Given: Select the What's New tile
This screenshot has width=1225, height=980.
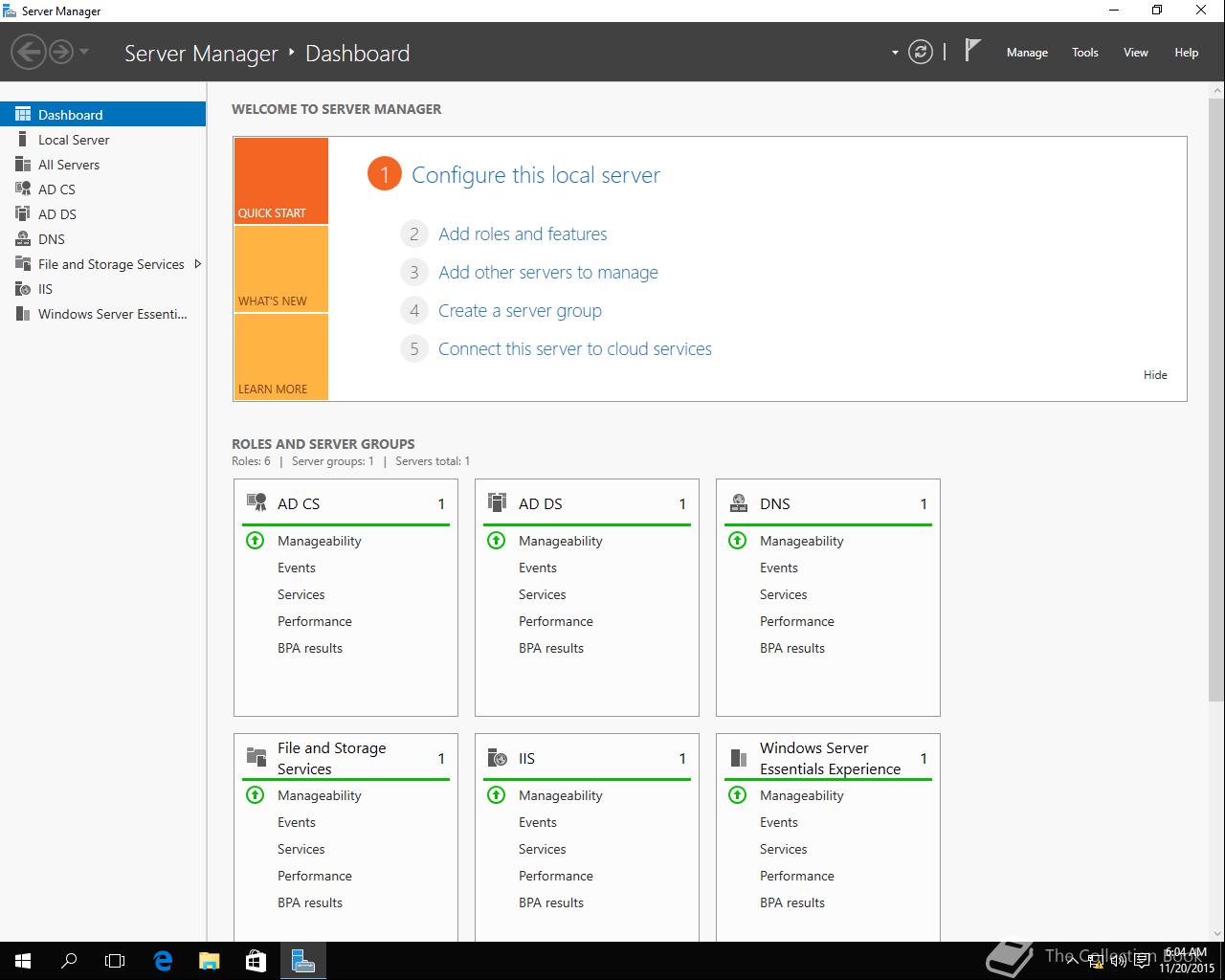Looking at the screenshot, I should click(x=280, y=269).
